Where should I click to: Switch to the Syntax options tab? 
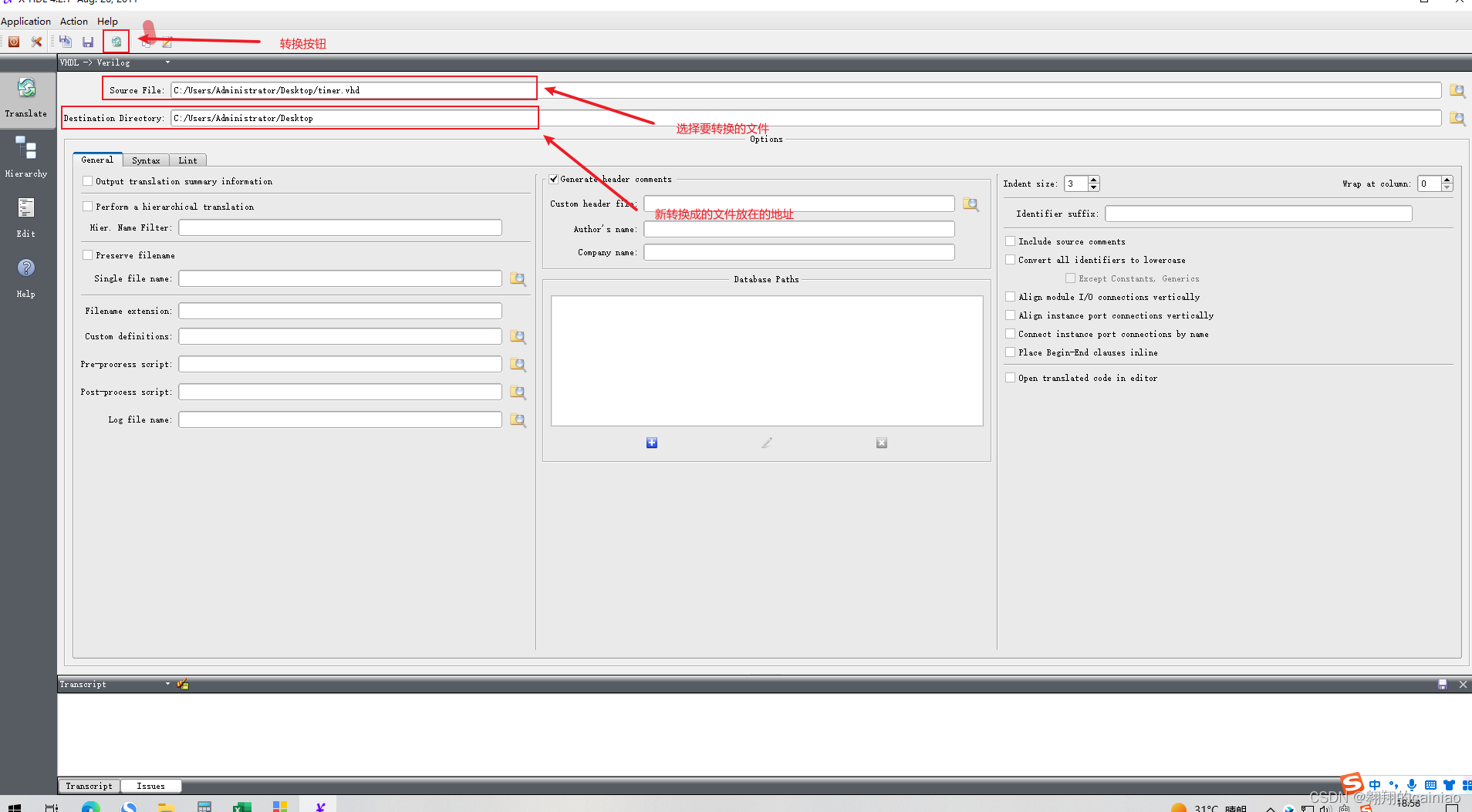point(146,160)
